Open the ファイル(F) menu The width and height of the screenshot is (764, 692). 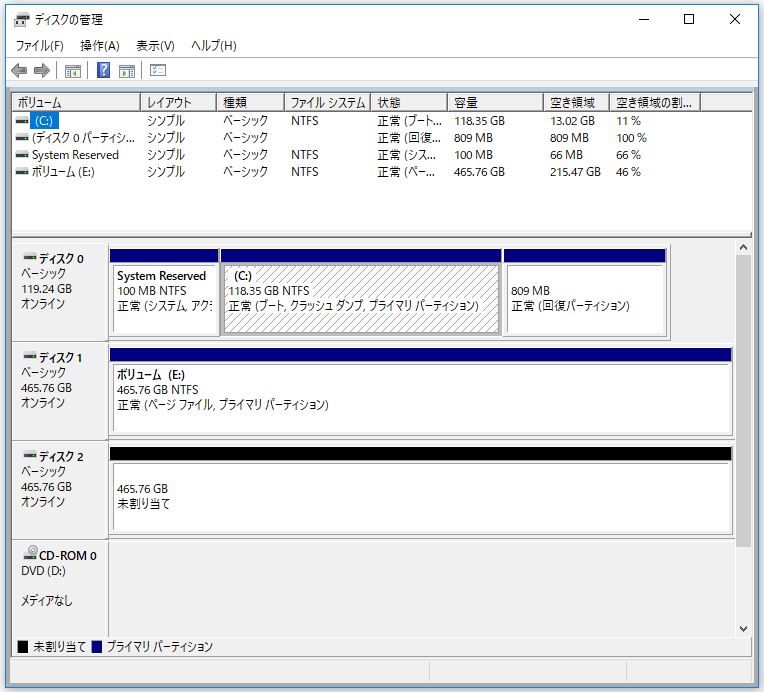39,46
